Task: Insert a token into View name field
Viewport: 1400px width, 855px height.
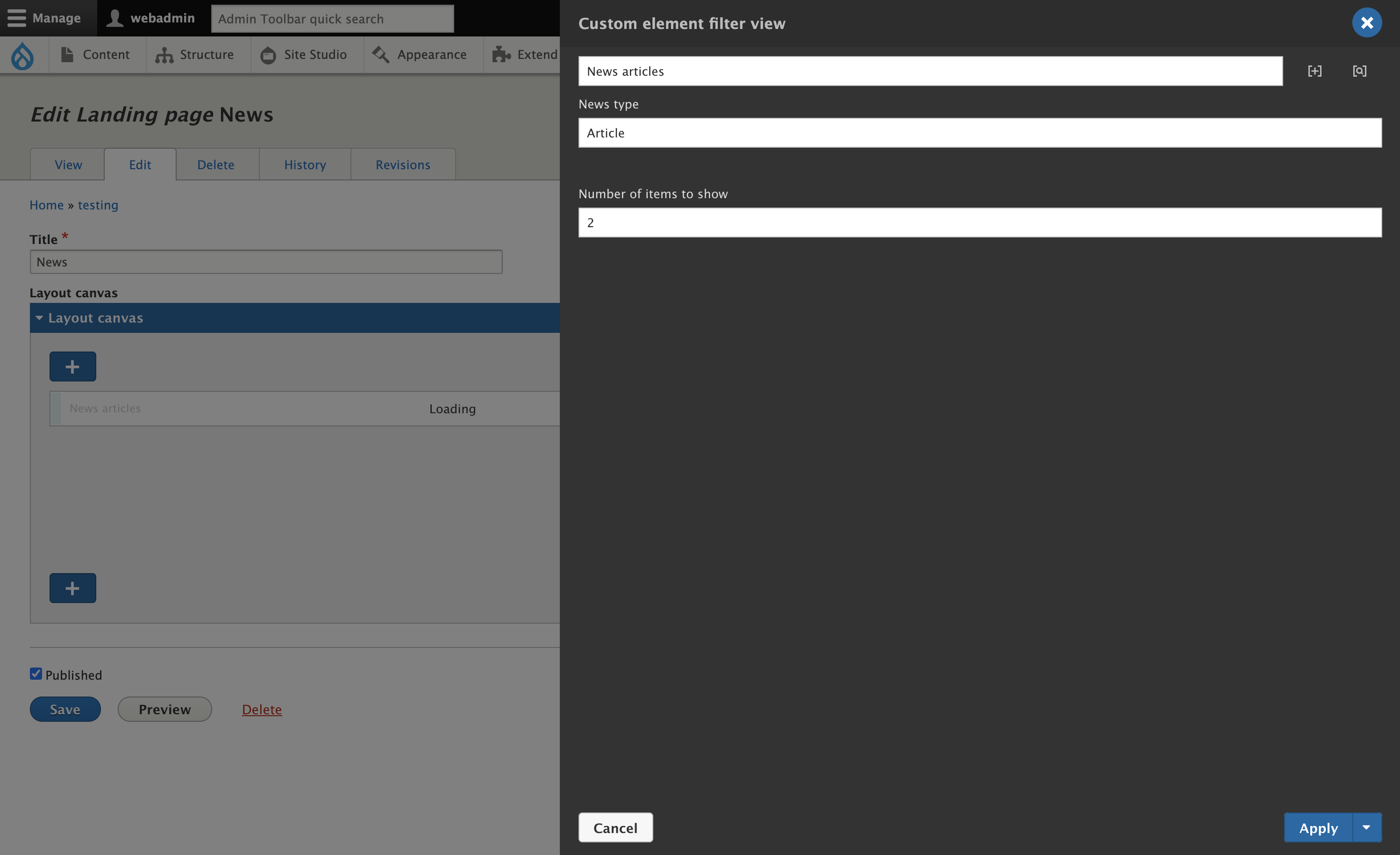Action: pos(1315,71)
